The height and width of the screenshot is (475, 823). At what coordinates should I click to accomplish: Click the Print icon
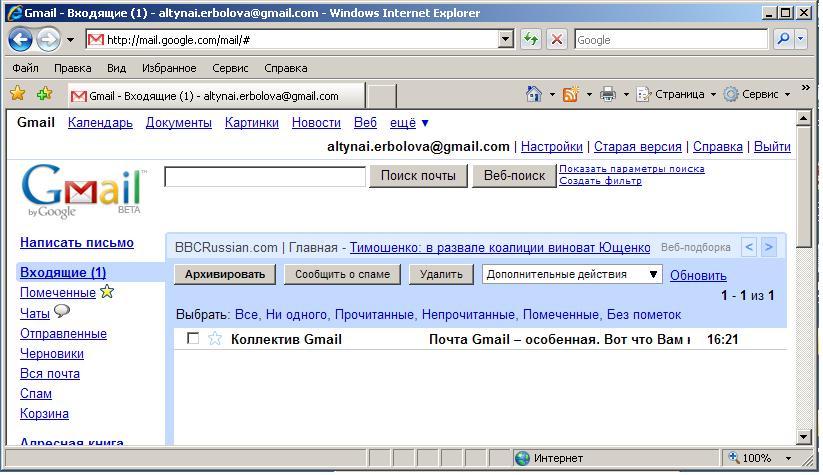[x=608, y=94]
